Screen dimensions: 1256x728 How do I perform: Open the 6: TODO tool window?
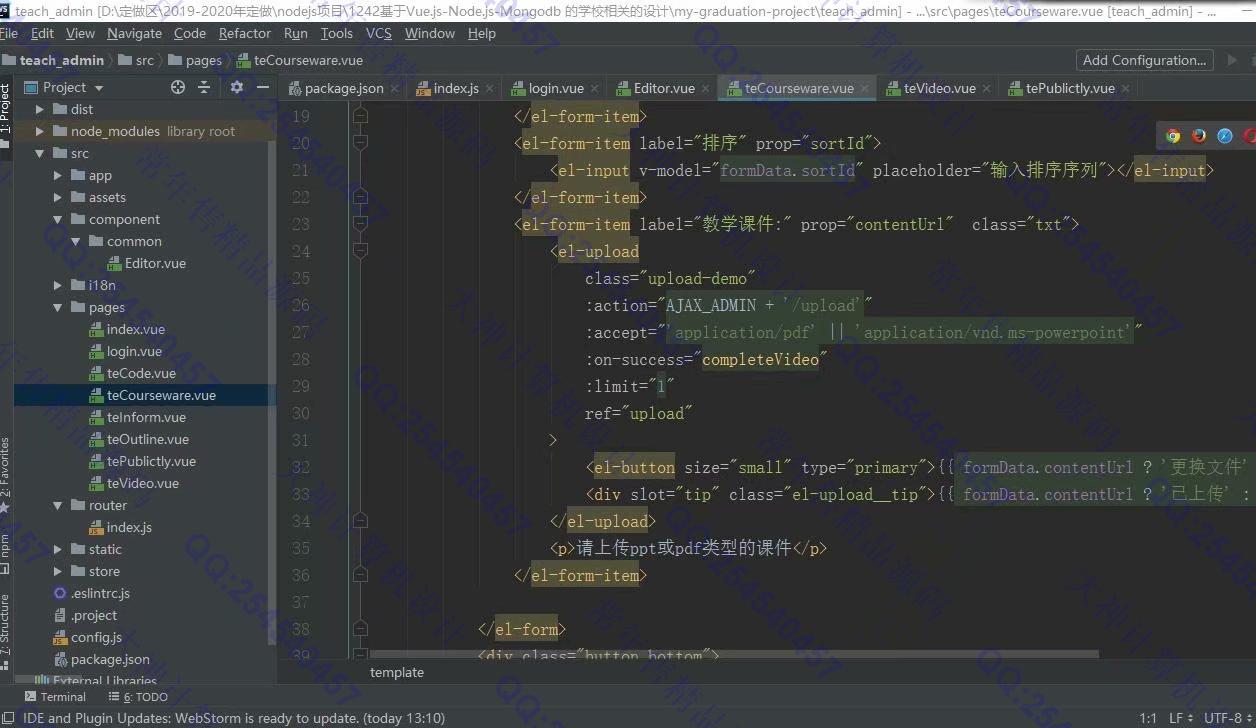(138, 697)
